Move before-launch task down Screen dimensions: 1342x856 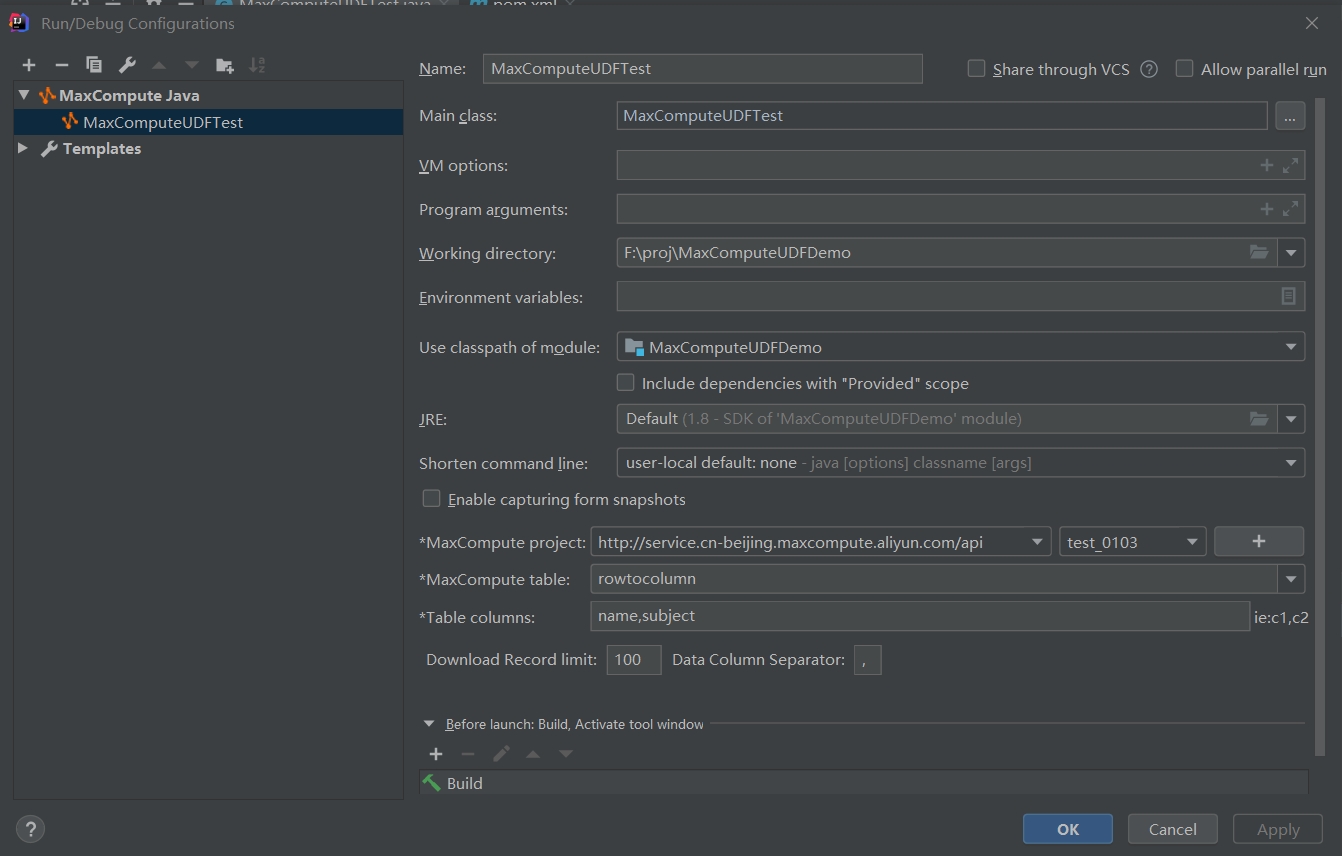(x=566, y=754)
